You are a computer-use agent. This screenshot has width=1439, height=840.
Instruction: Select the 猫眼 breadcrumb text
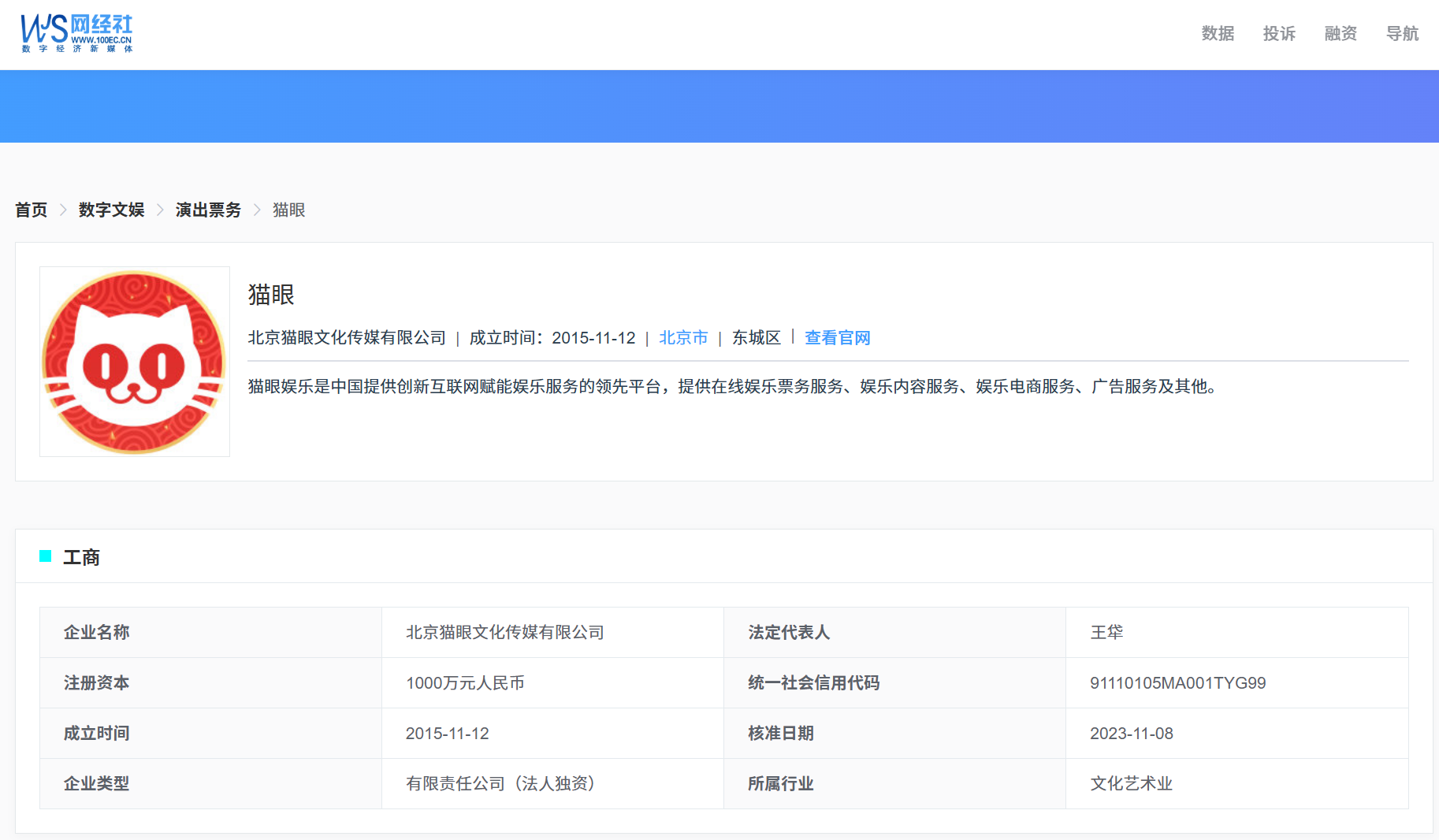pyautogui.click(x=288, y=210)
